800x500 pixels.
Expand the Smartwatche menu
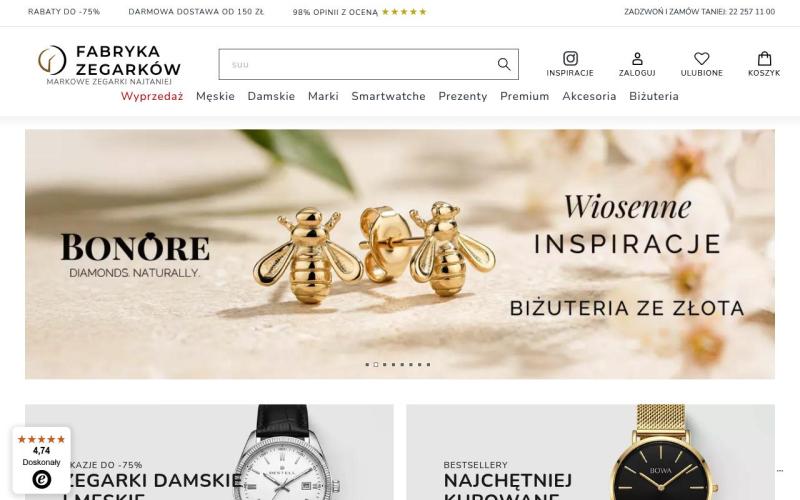(x=388, y=96)
